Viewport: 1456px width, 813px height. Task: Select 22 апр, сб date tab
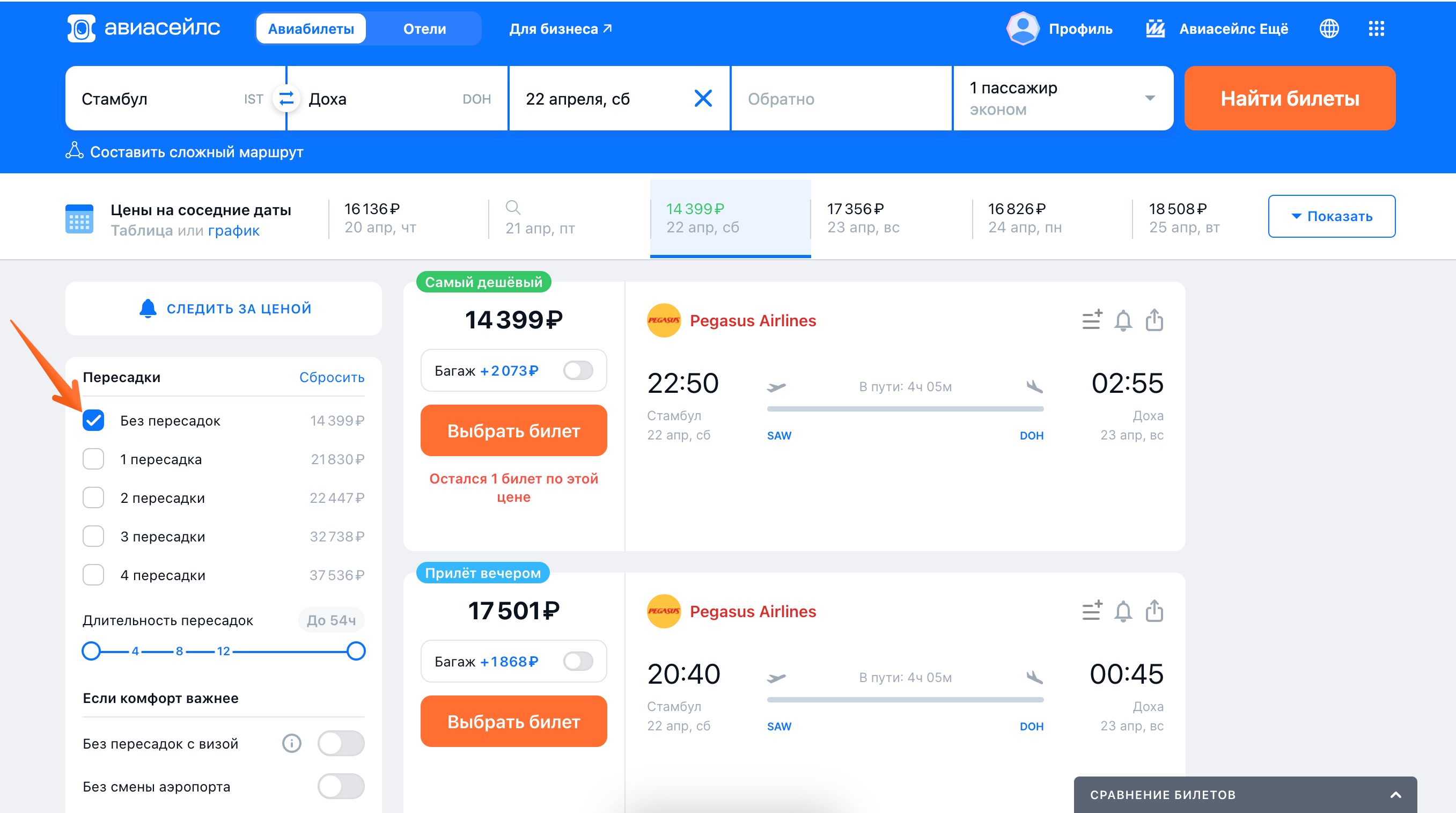coord(730,218)
